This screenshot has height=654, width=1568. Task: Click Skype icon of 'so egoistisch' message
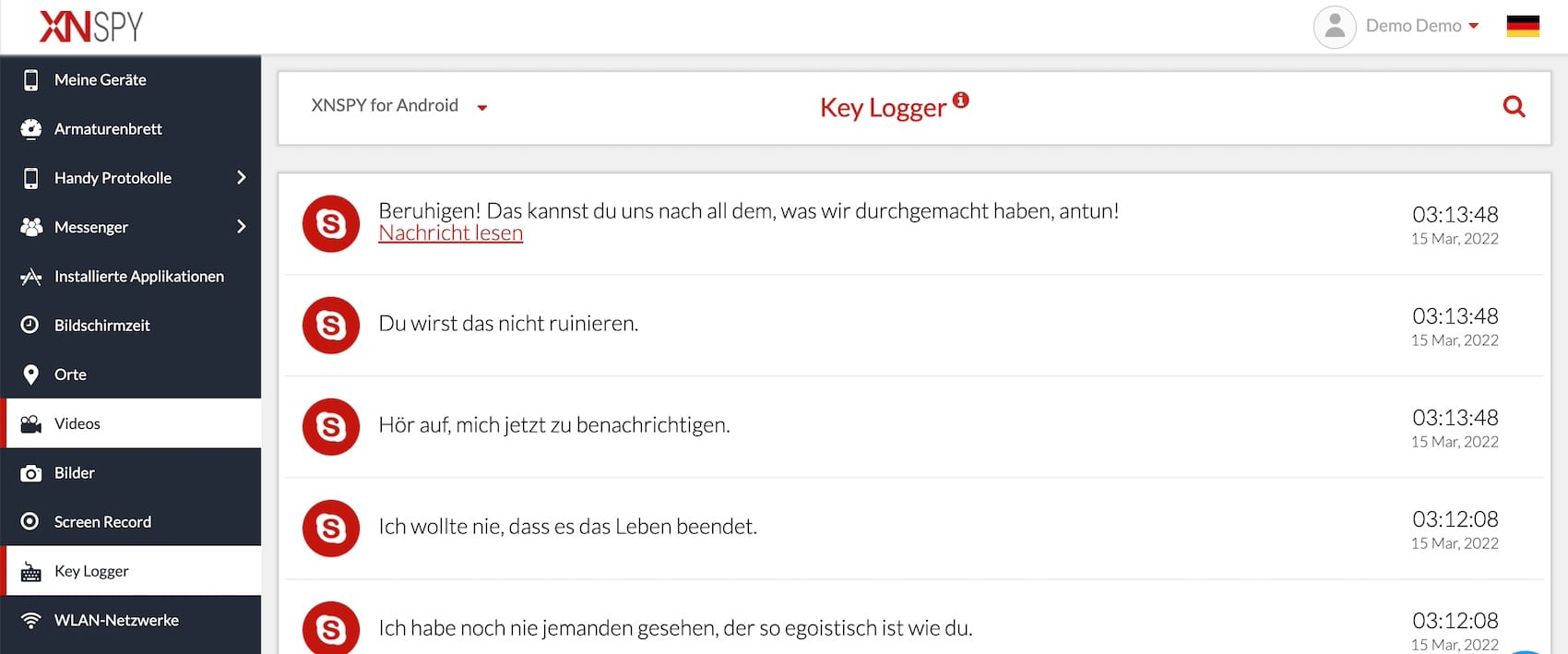331,627
